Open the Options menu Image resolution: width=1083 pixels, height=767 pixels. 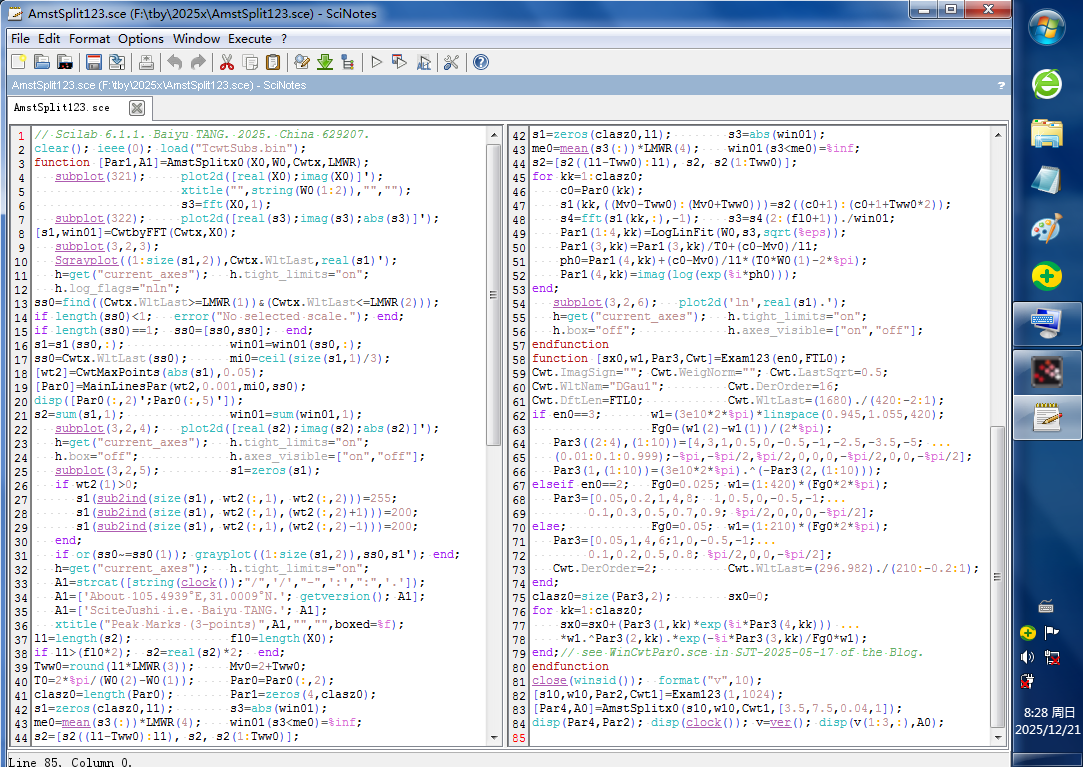(141, 38)
